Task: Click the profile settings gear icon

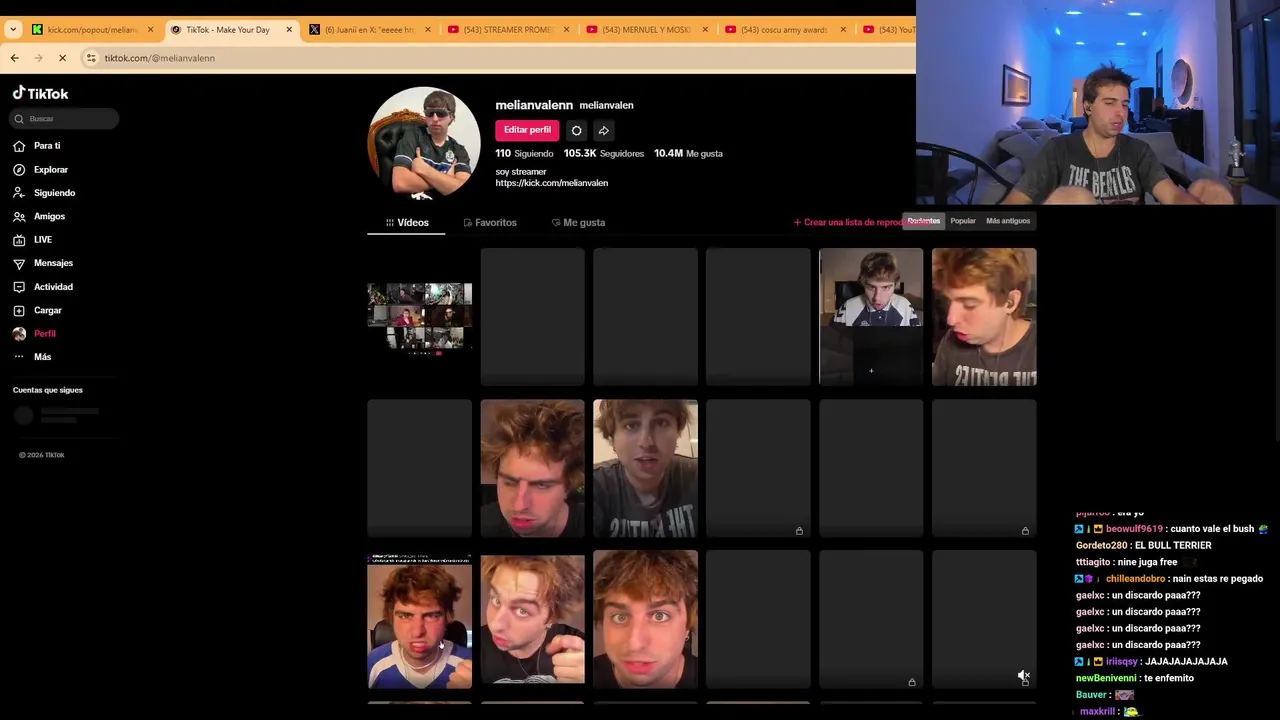Action: point(576,130)
